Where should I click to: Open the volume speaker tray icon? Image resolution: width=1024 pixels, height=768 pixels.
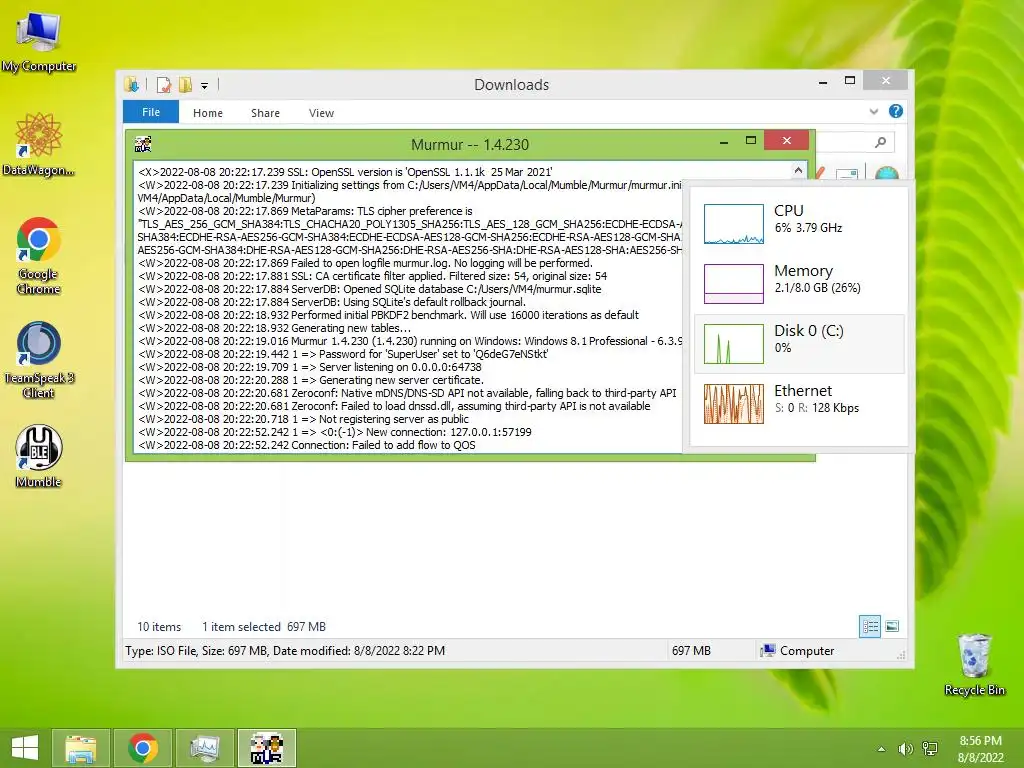click(905, 749)
